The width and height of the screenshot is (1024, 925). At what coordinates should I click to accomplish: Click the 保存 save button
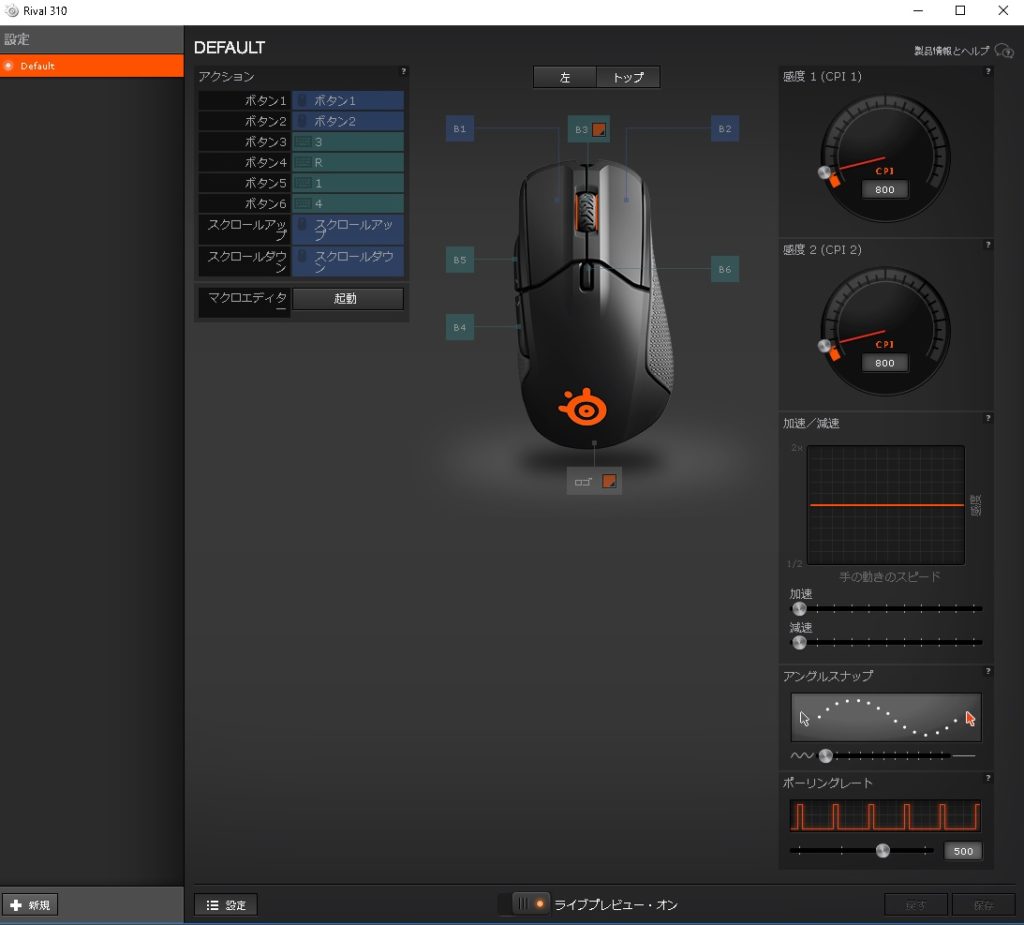point(984,905)
